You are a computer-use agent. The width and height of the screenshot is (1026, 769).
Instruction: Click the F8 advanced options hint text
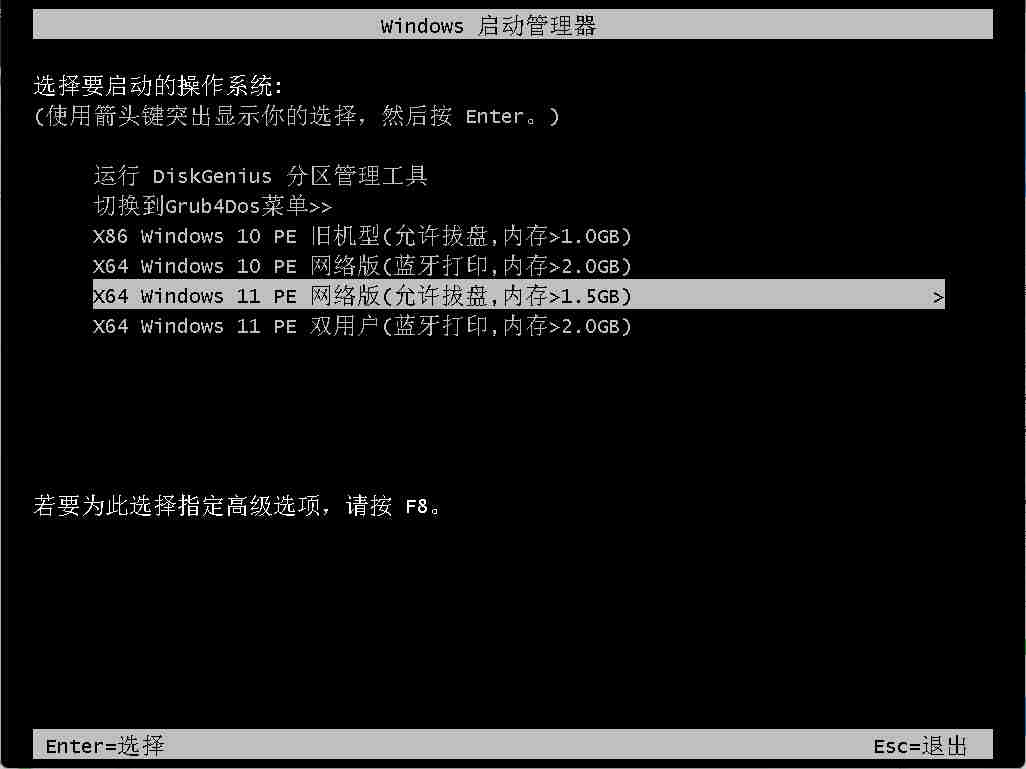tap(238, 506)
